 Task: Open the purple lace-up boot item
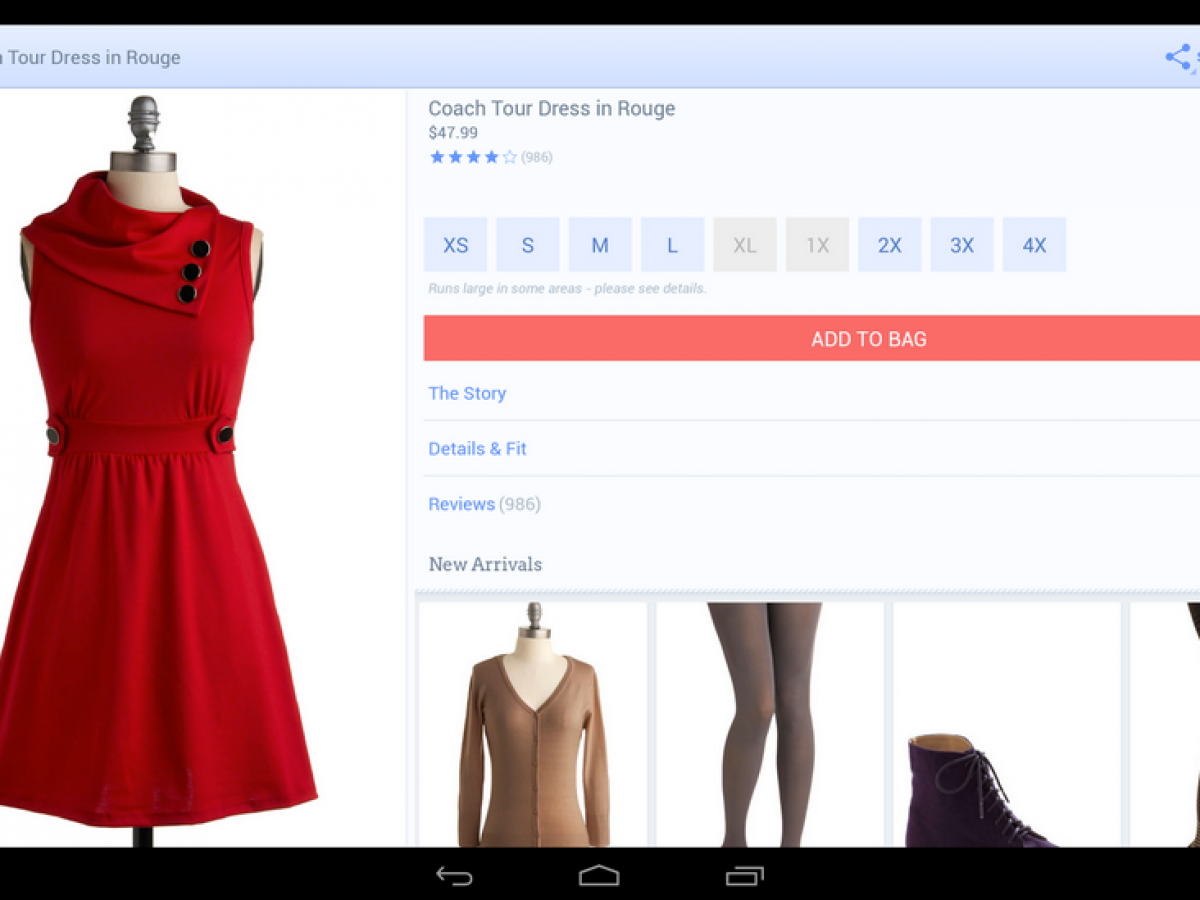coord(1006,770)
